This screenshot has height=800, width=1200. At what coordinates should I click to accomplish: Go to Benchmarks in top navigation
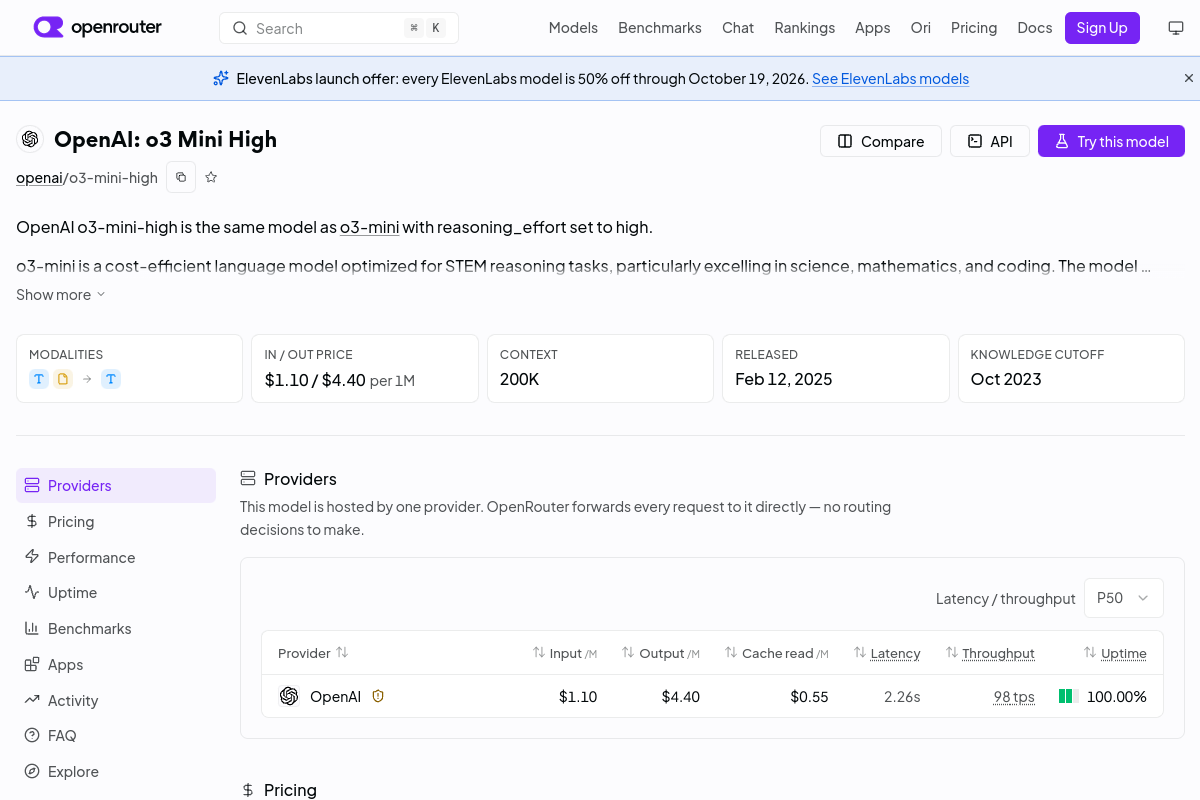pos(660,28)
